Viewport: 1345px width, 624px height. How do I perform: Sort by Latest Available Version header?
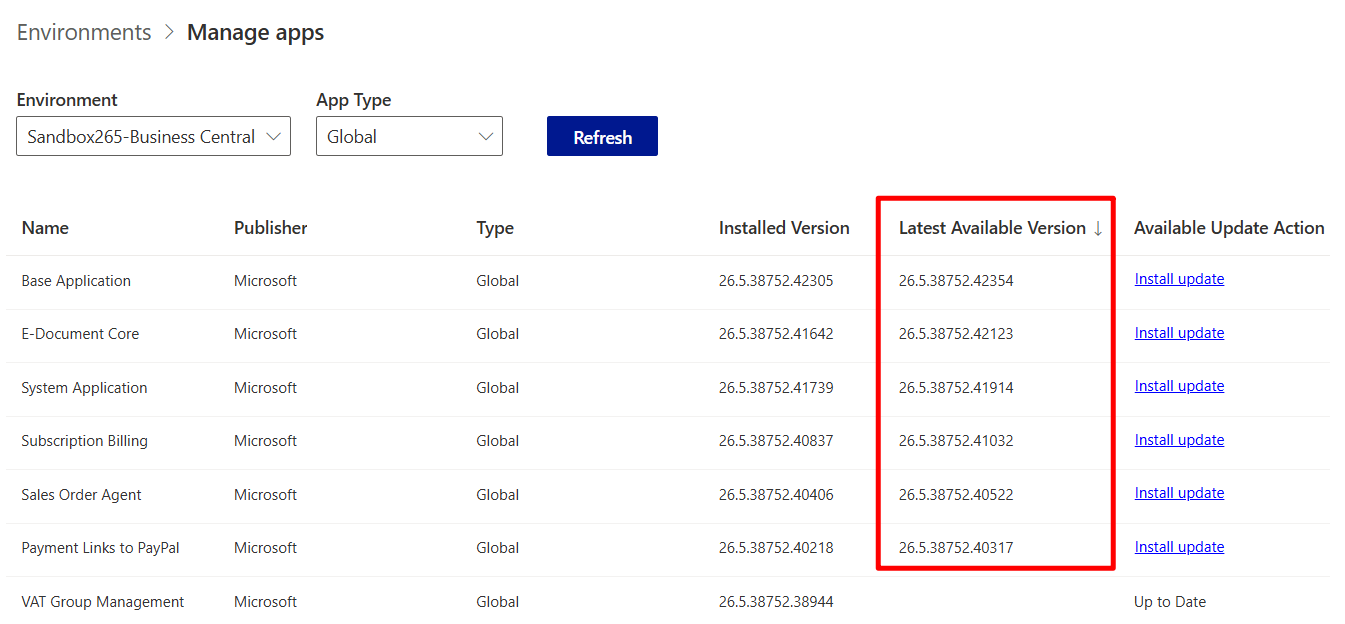[x=992, y=228]
